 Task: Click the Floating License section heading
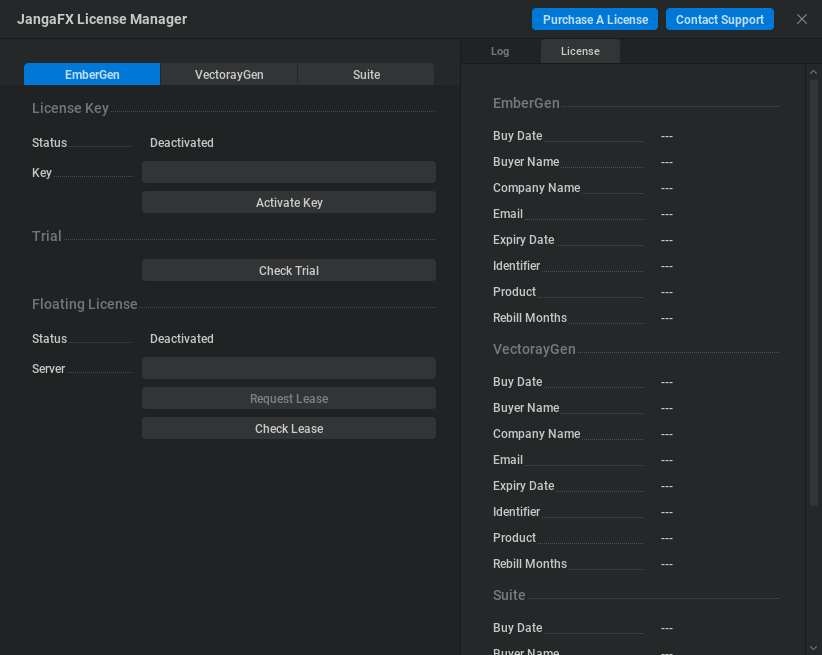pyautogui.click(x=84, y=304)
